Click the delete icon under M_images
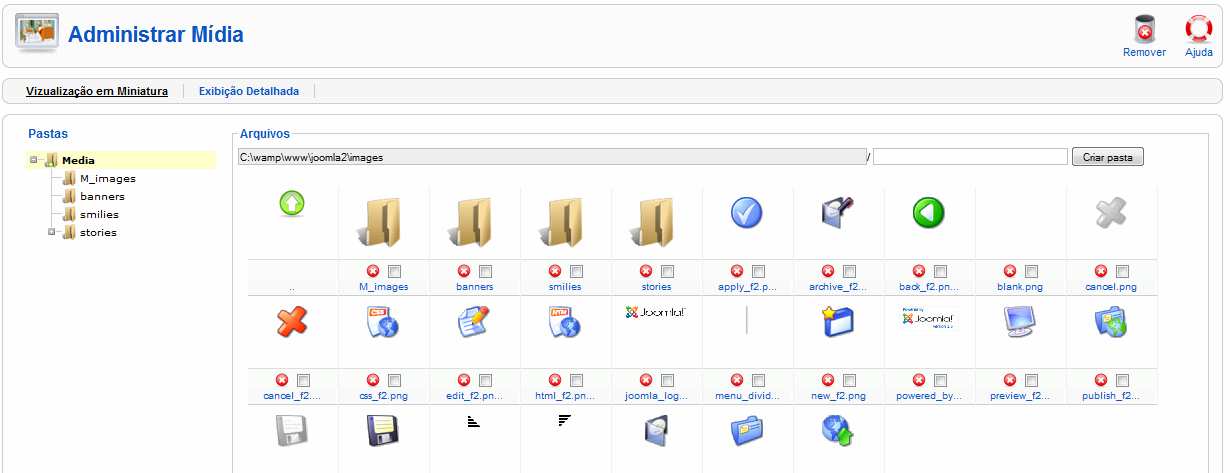Viewport: 1230px width, 473px height. coord(373,271)
